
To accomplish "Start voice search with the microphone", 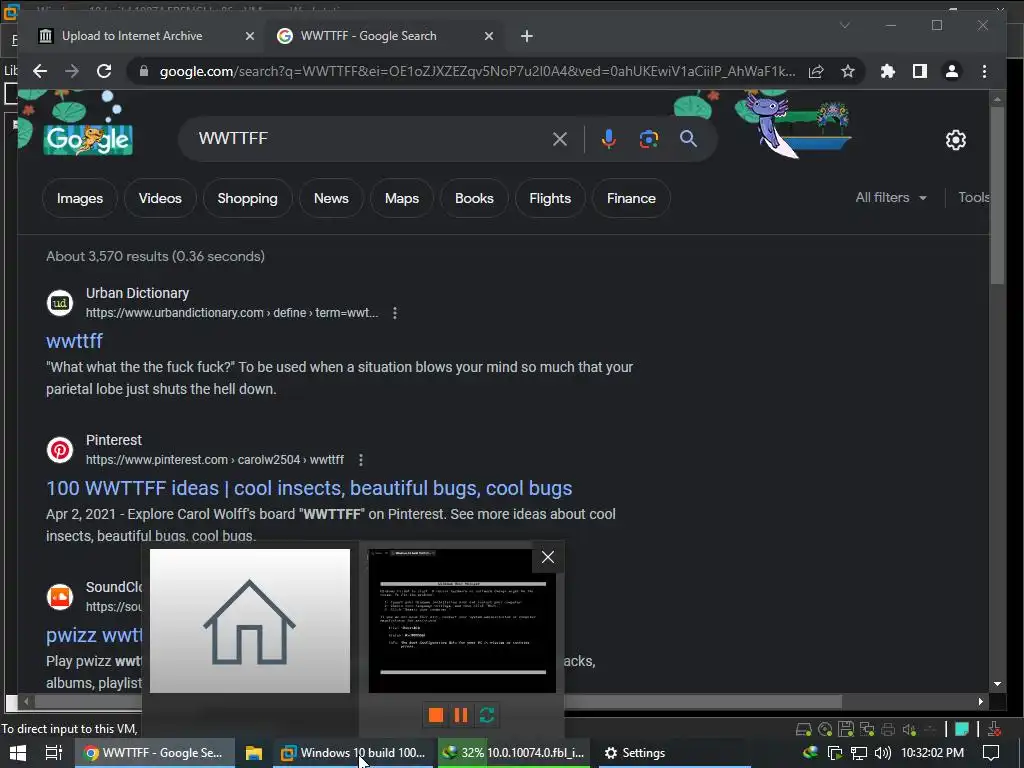I will click(608, 138).
